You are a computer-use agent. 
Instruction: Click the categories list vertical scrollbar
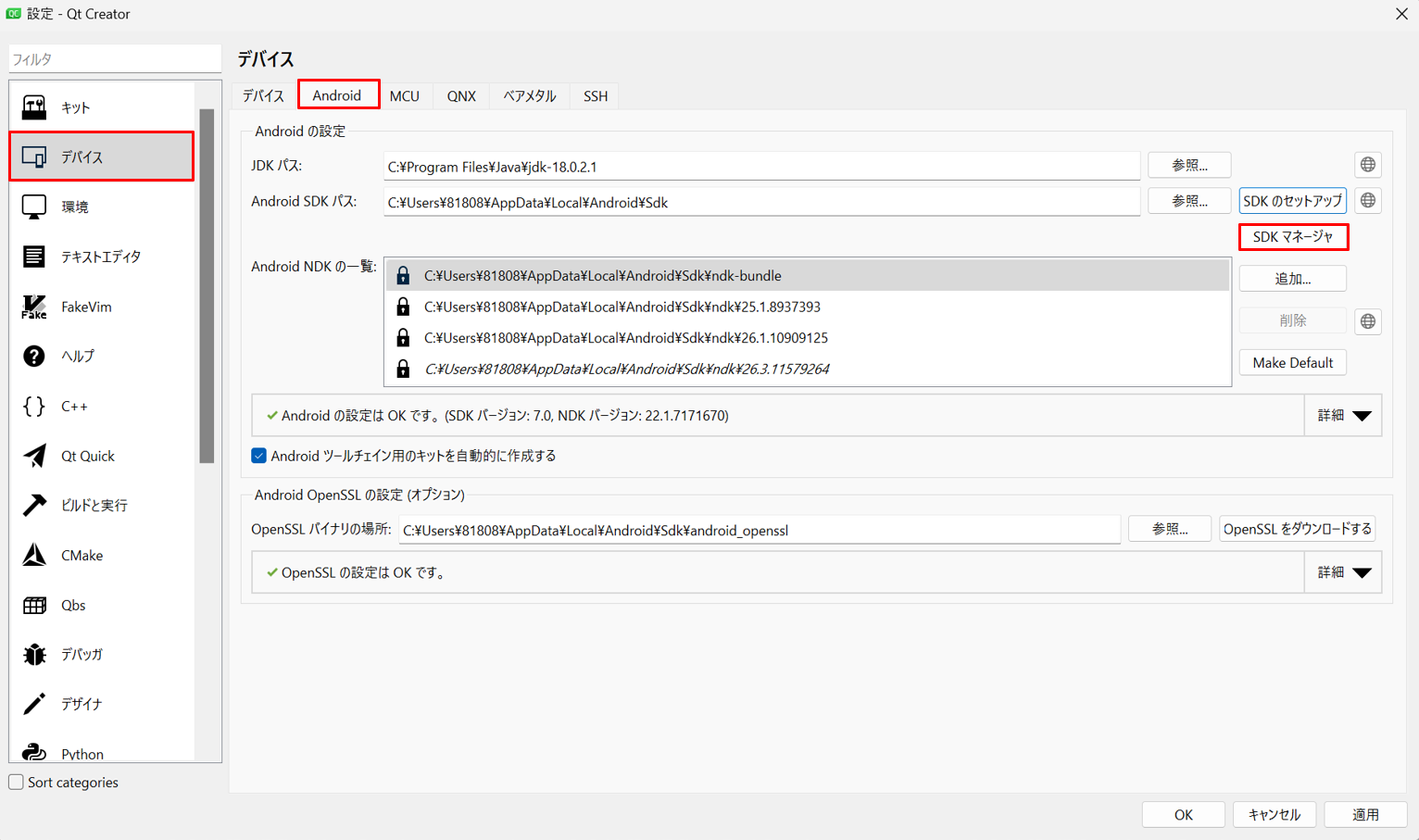[x=207, y=285]
